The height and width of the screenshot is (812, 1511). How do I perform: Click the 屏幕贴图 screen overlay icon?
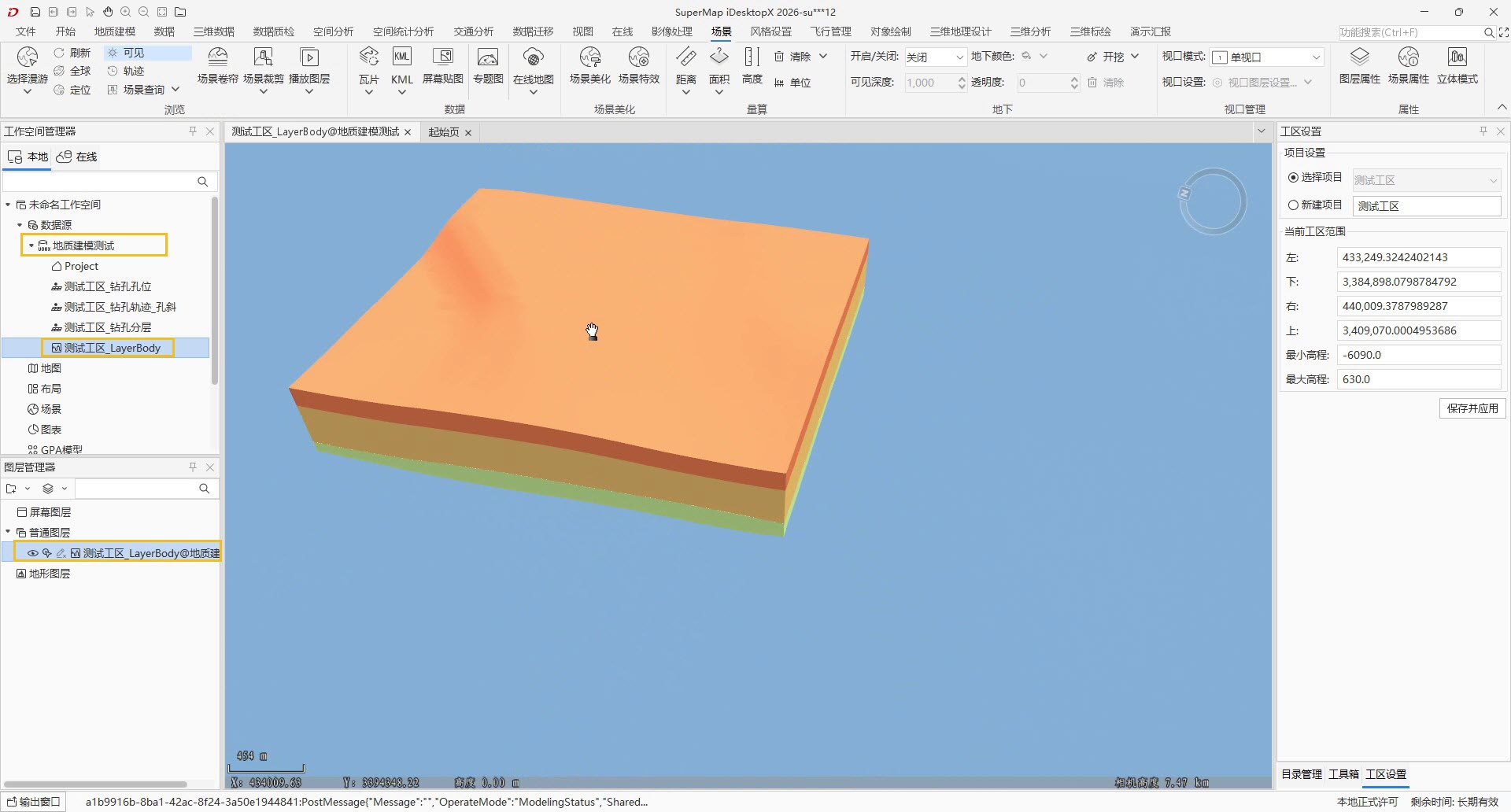443,57
